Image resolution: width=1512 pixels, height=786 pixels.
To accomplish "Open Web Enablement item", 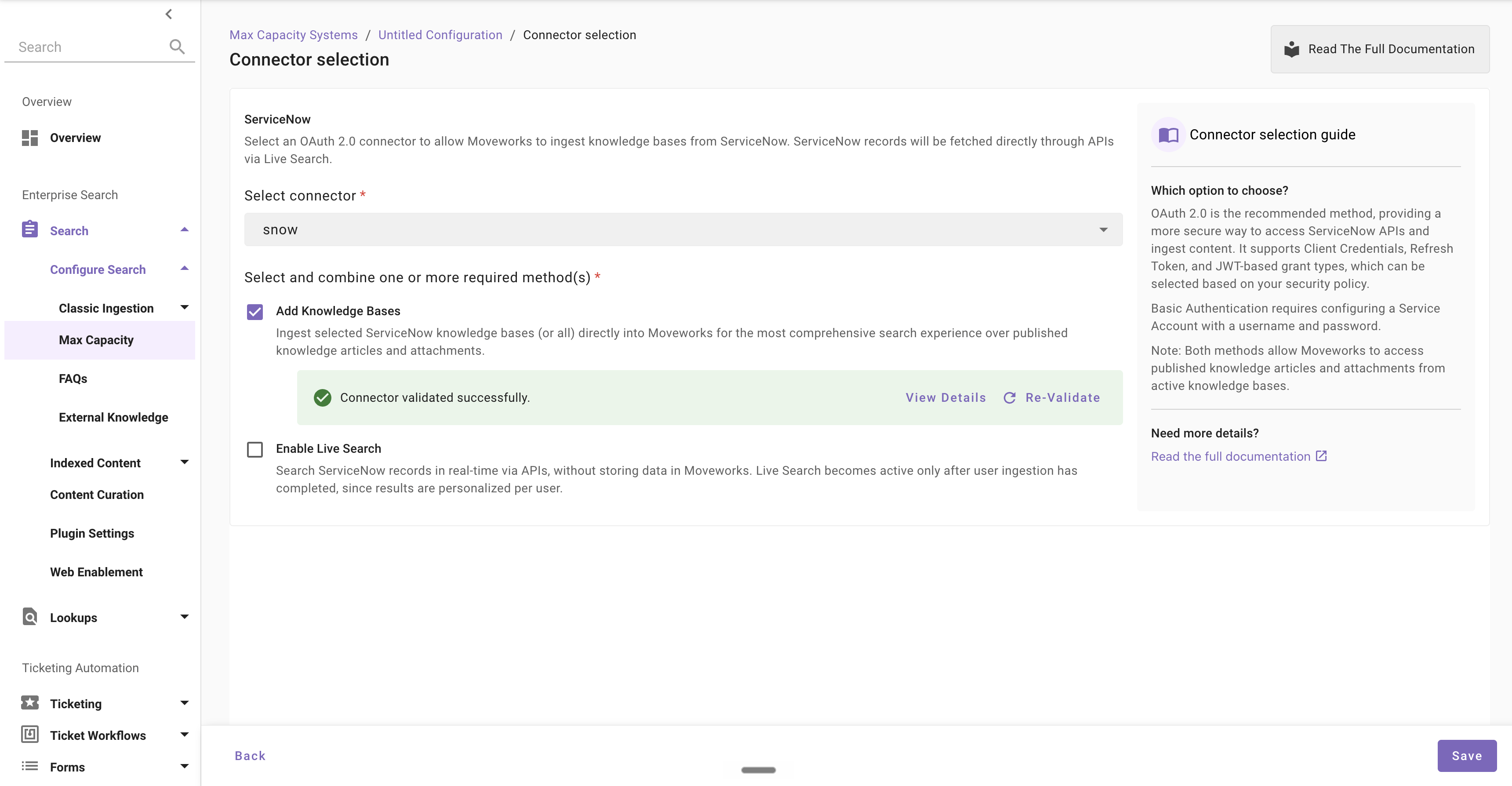I will tap(96, 572).
